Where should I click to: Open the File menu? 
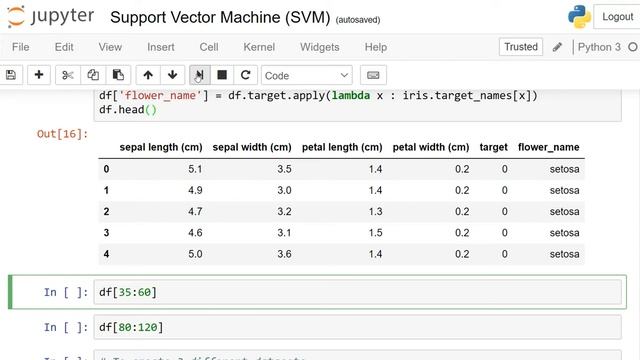tap(20, 47)
